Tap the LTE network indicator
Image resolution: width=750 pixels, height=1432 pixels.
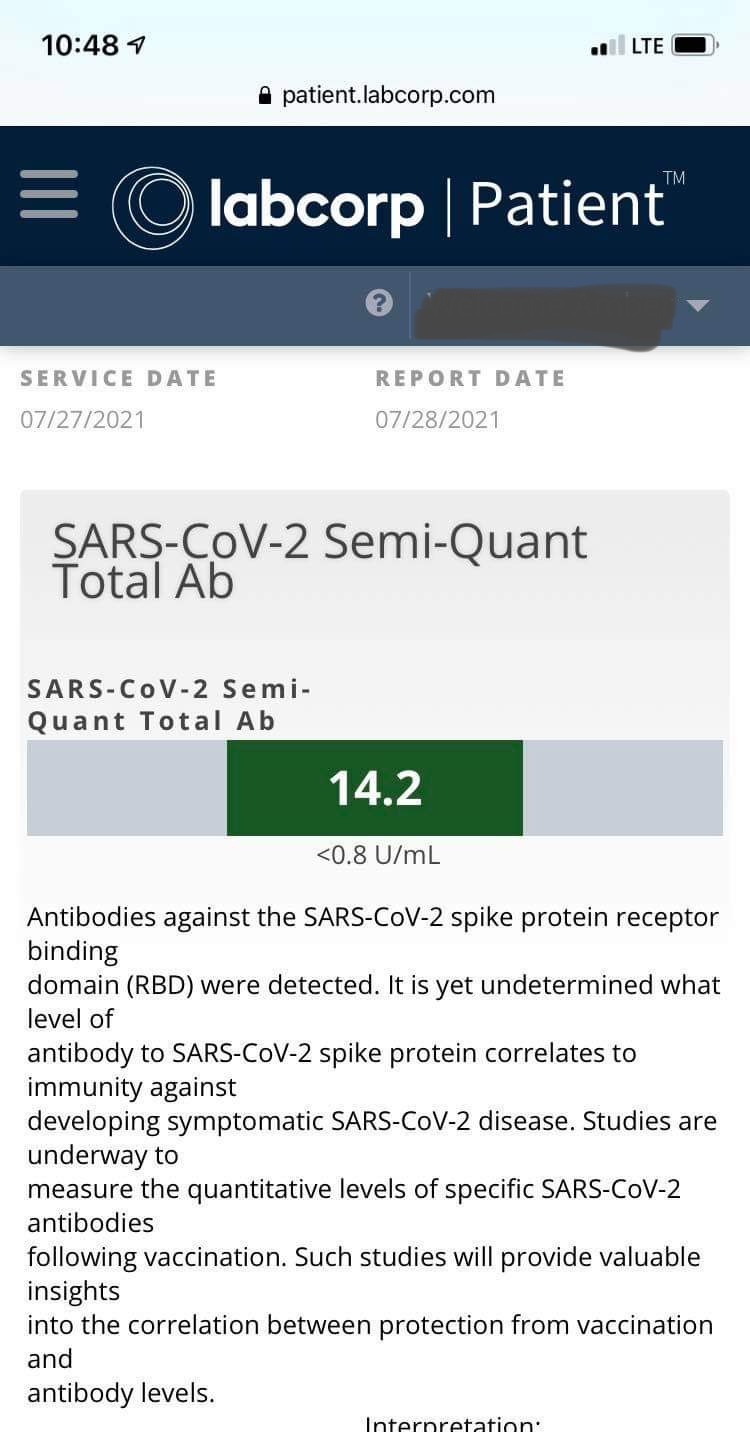click(647, 45)
